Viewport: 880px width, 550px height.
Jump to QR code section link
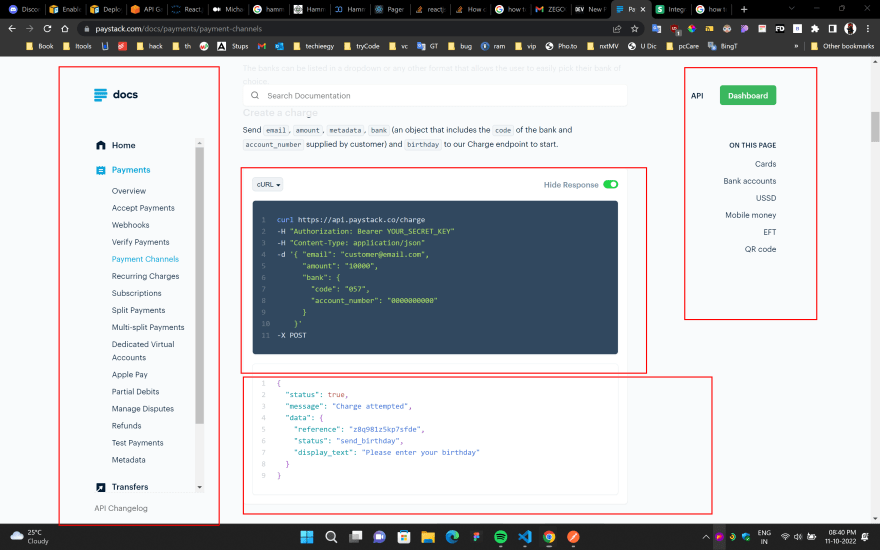760,249
